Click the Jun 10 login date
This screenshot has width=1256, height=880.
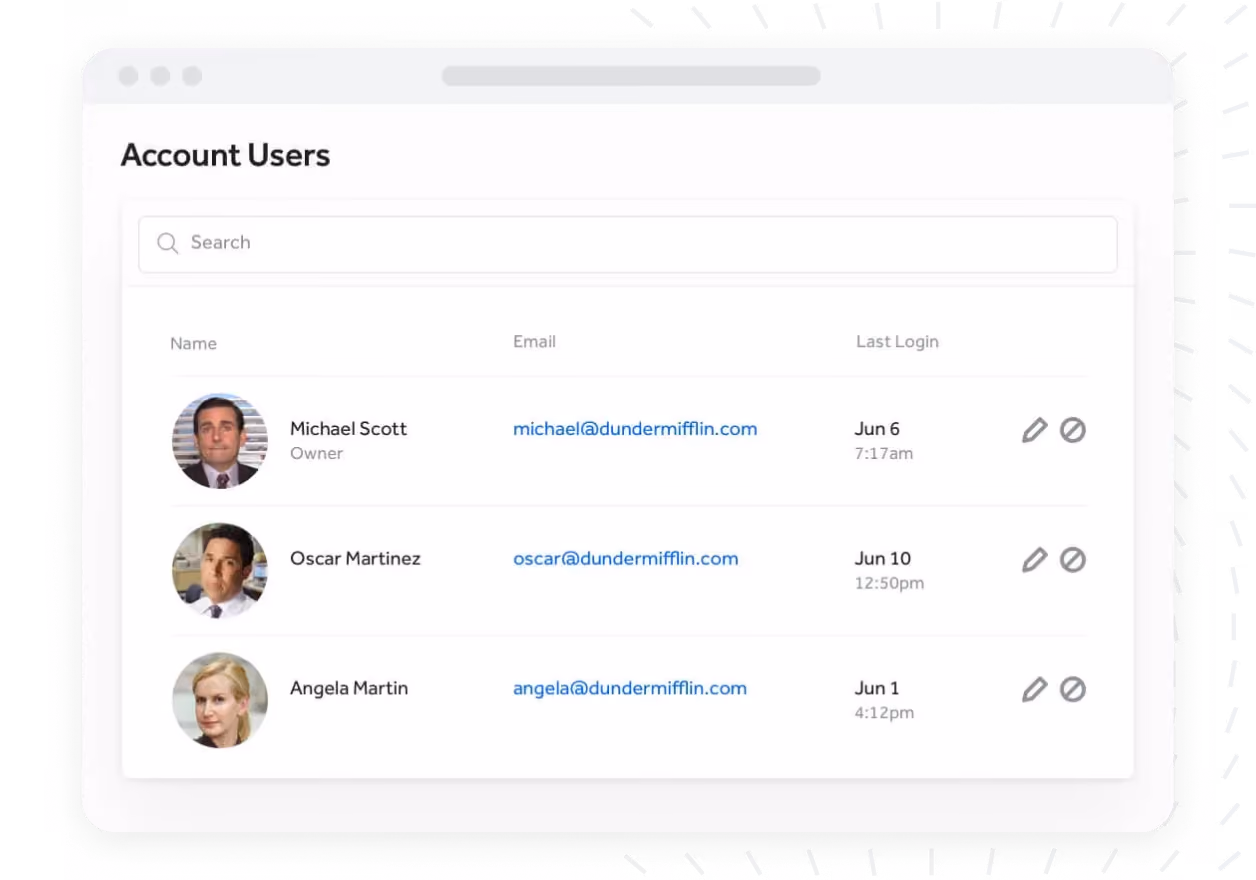pyautogui.click(x=883, y=558)
